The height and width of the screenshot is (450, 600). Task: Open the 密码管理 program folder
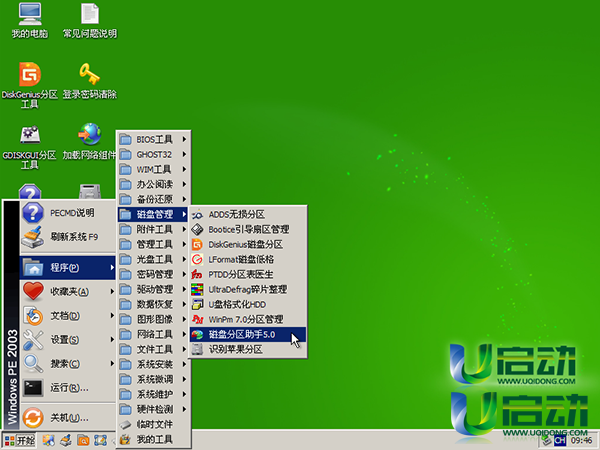[x=153, y=274]
